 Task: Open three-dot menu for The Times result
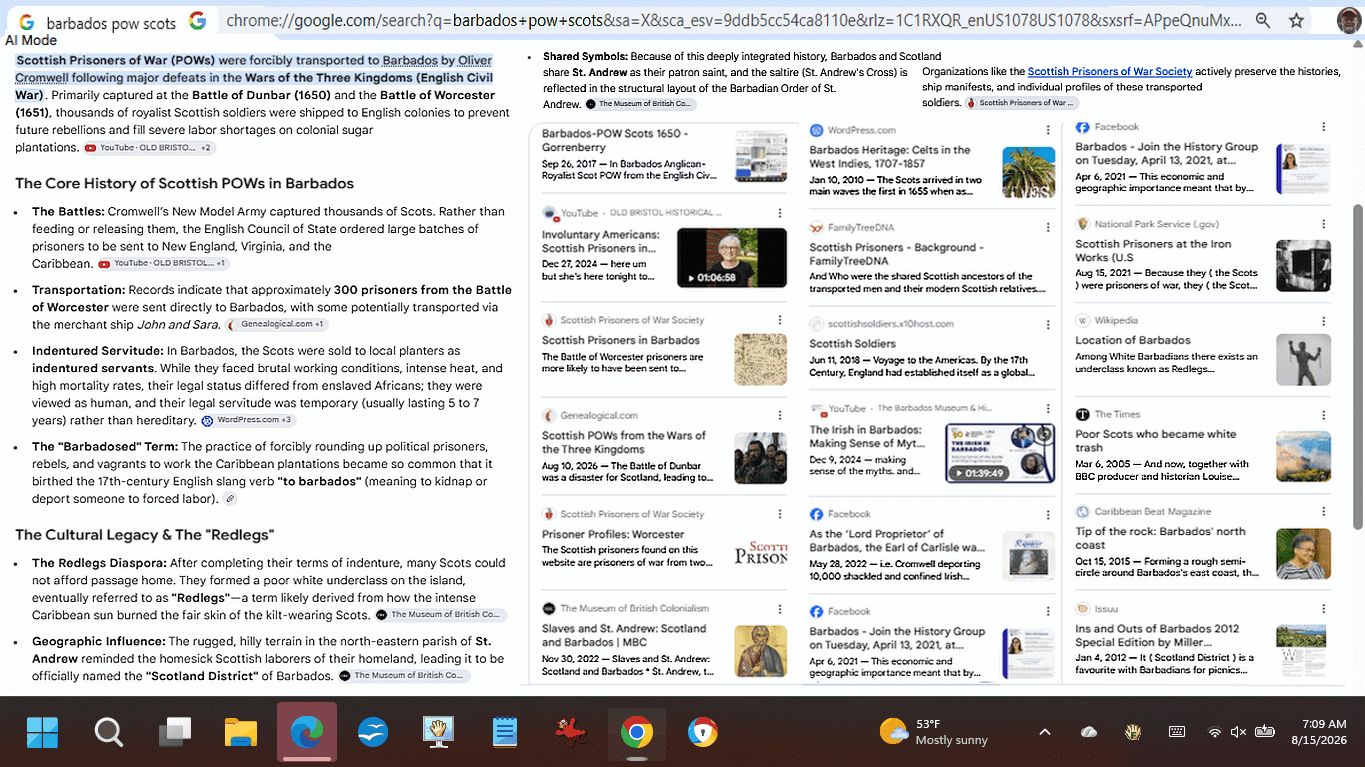pos(1324,414)
